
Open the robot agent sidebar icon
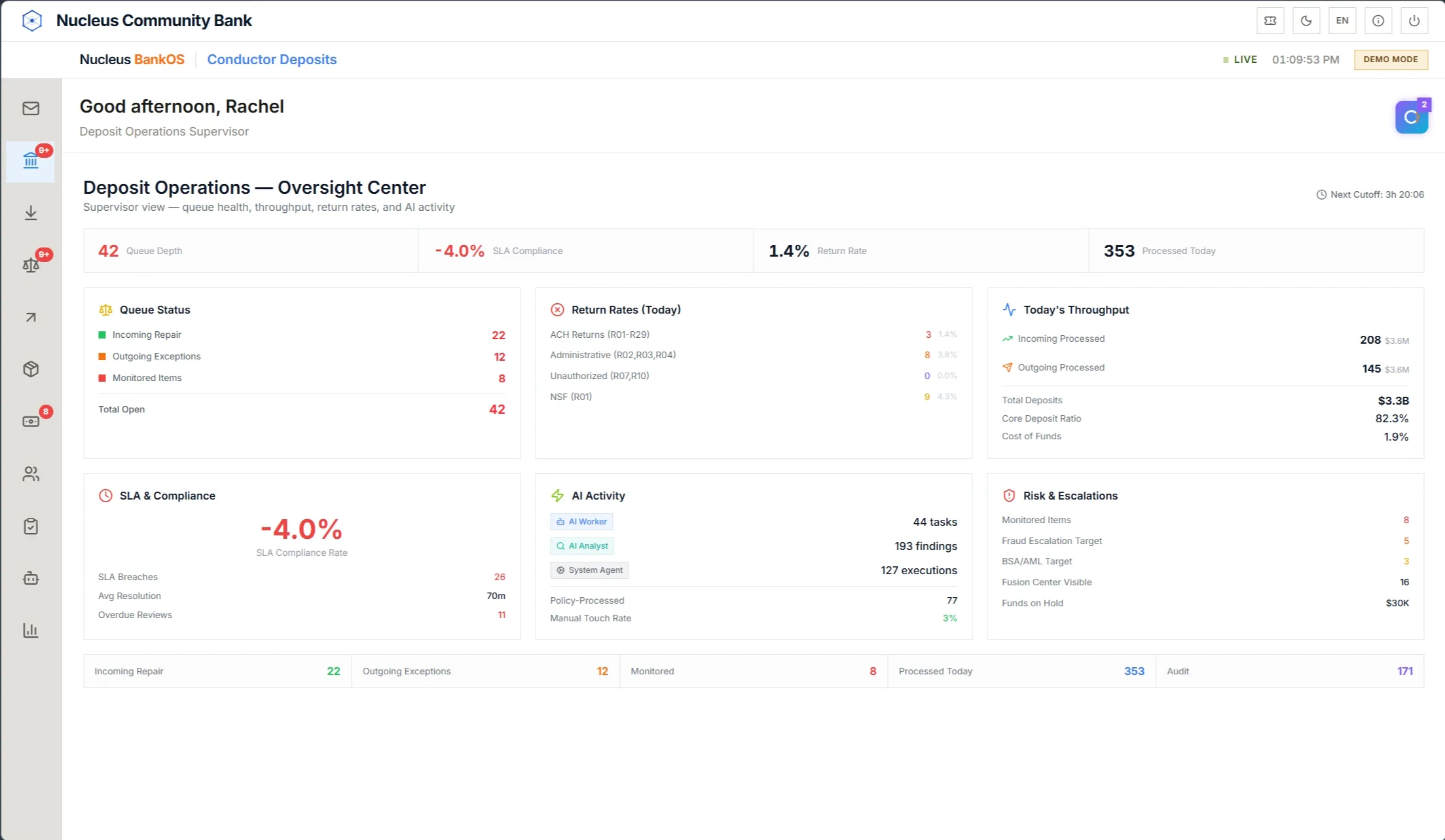pyautogui.click(x=31, y=578)
